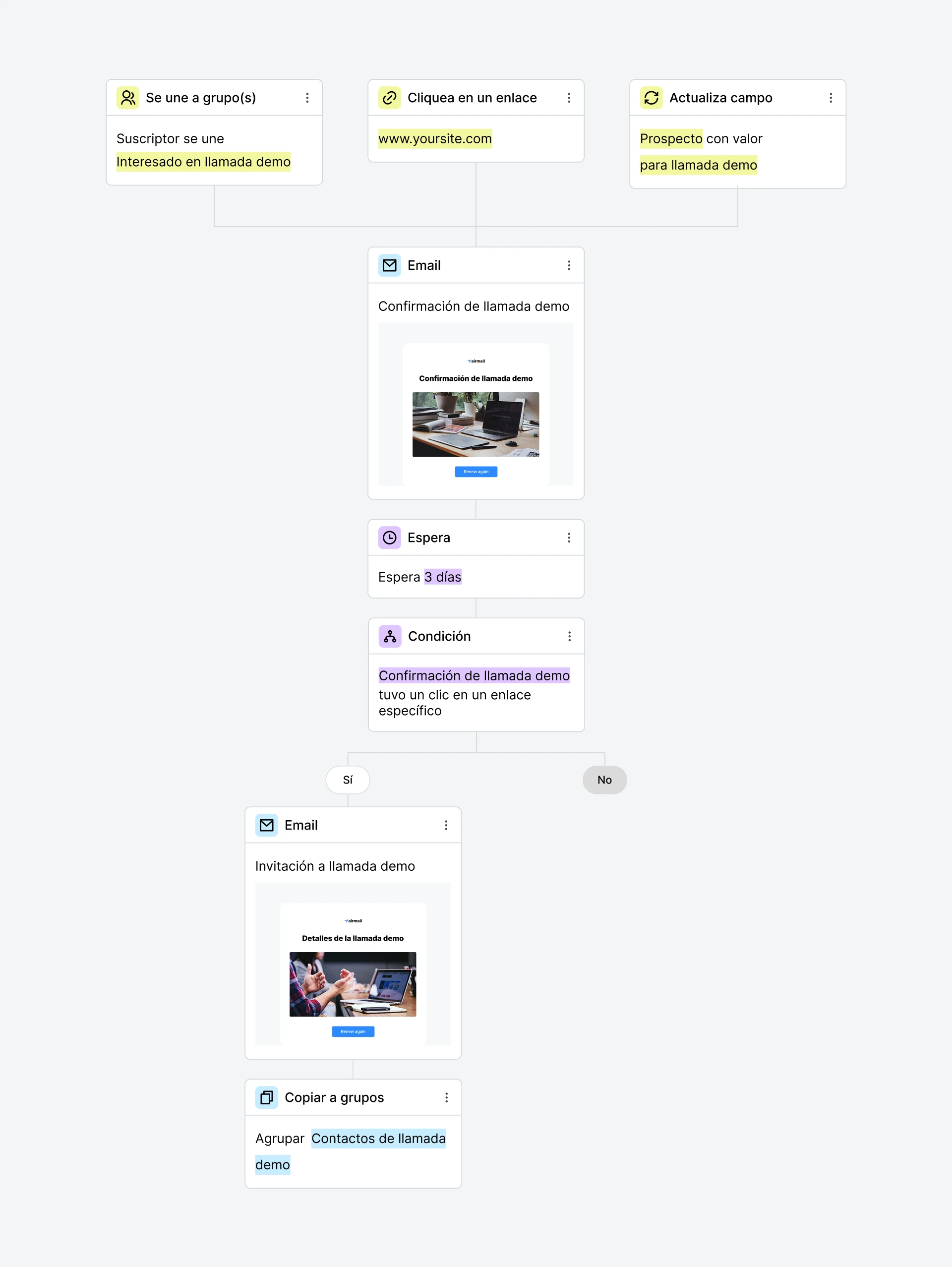952x1267 pixels.
Task: Open the Espera step options menu
Action: click(x=569, y=537)
